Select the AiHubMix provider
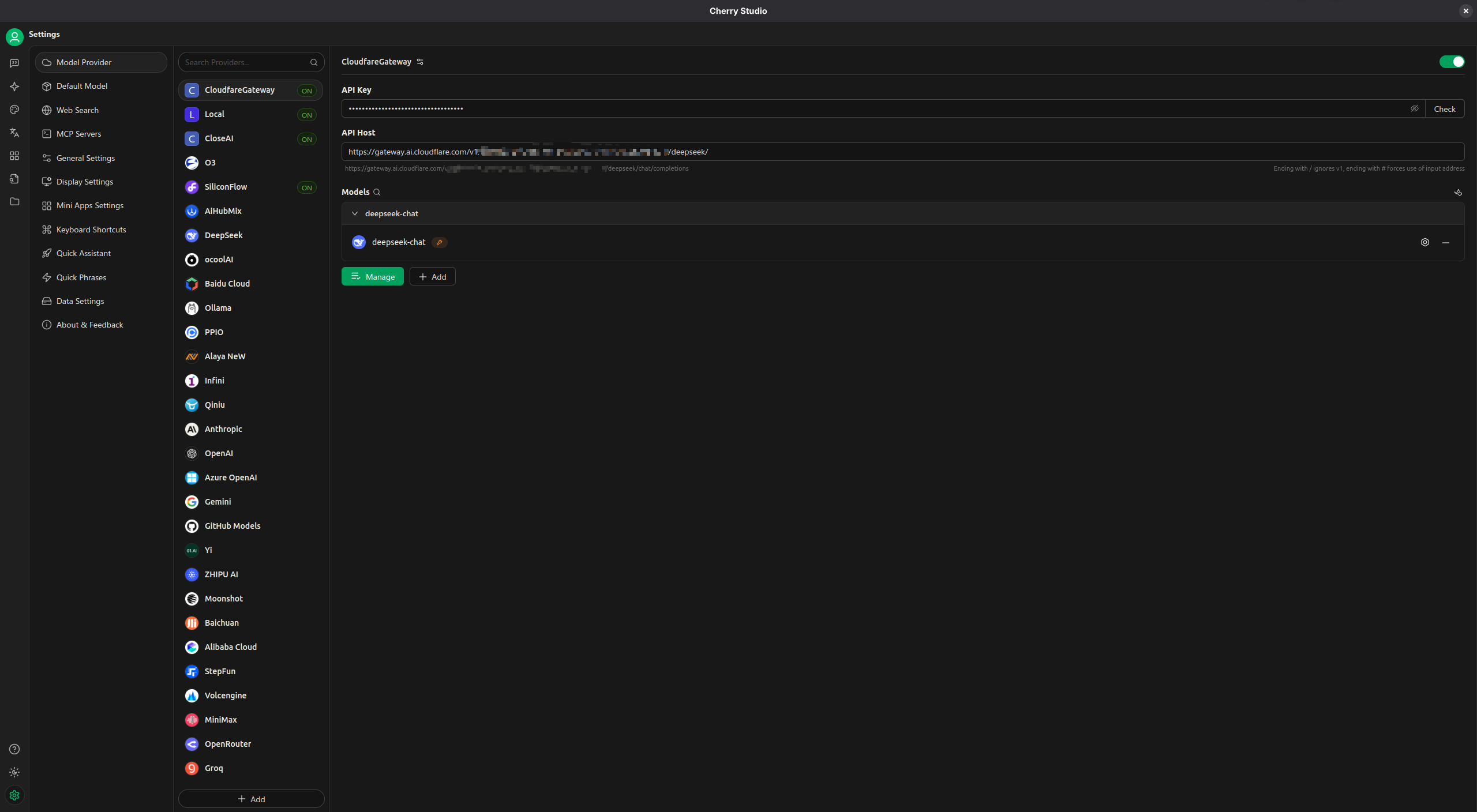The width and height of the screenshot is (1477, 812). point(250,211)
